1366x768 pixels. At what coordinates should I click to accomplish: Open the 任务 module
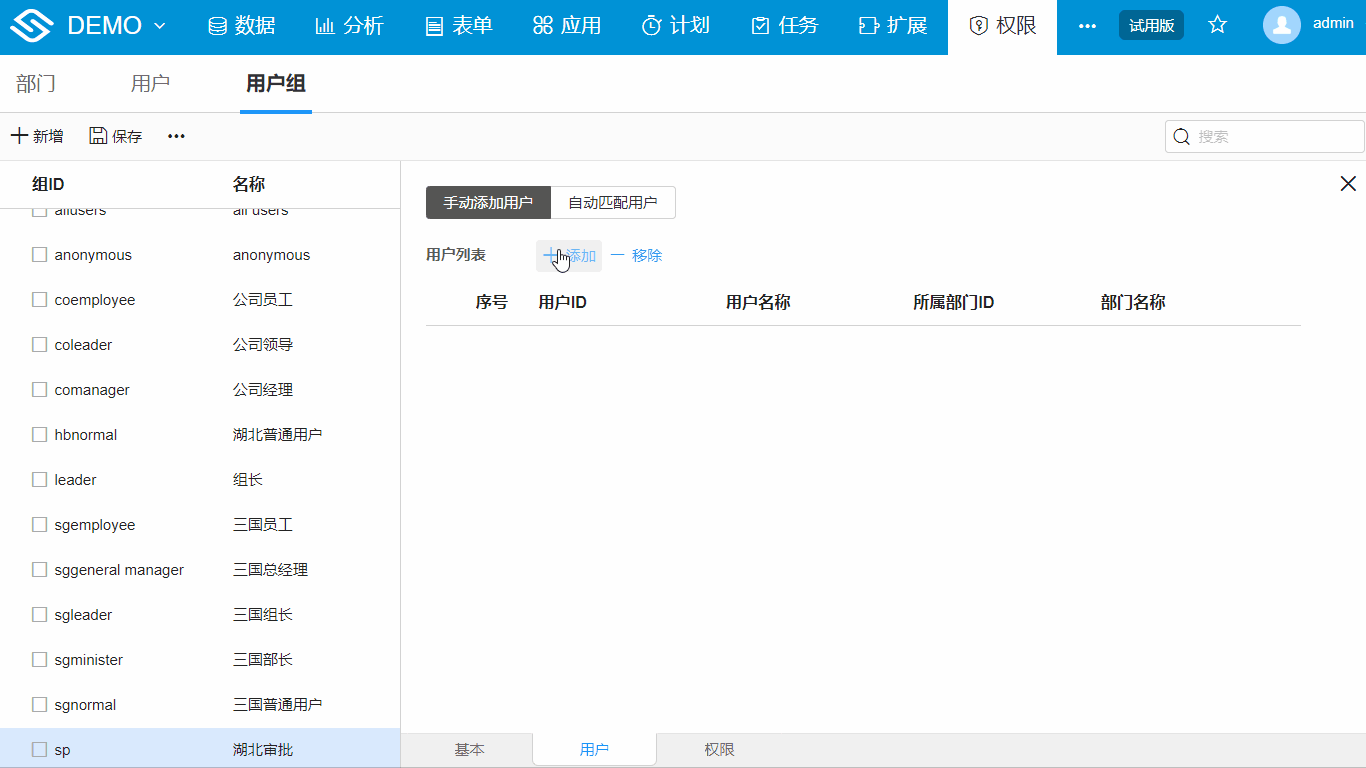tap(784, 25)
